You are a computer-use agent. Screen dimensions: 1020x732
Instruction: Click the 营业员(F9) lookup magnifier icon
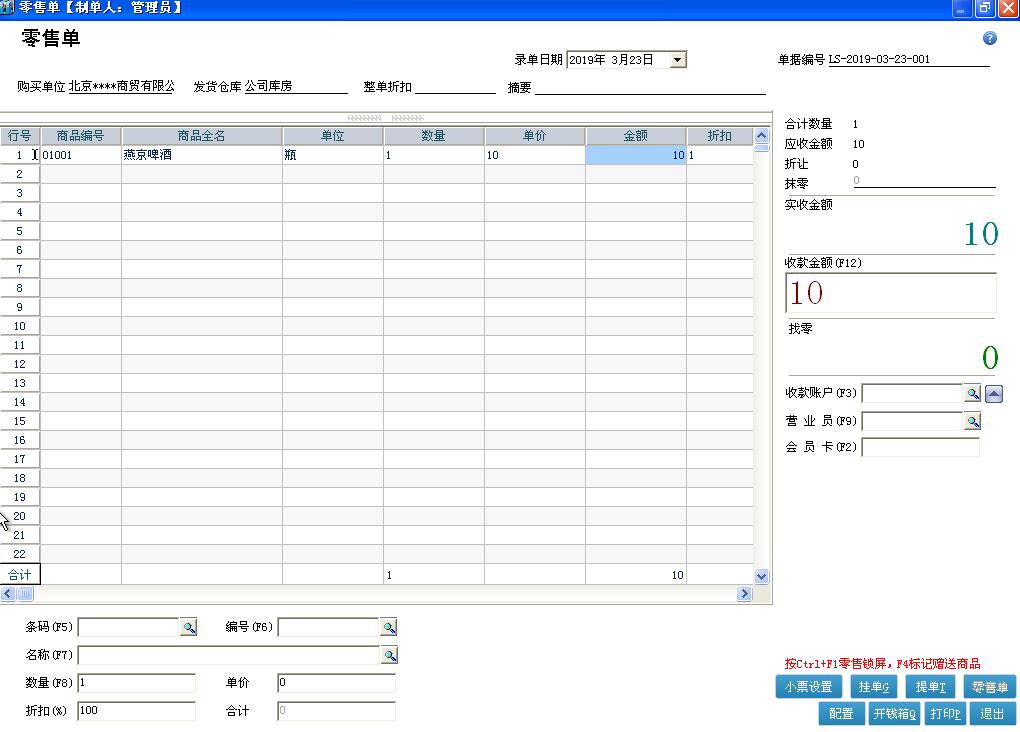(972, 421)
